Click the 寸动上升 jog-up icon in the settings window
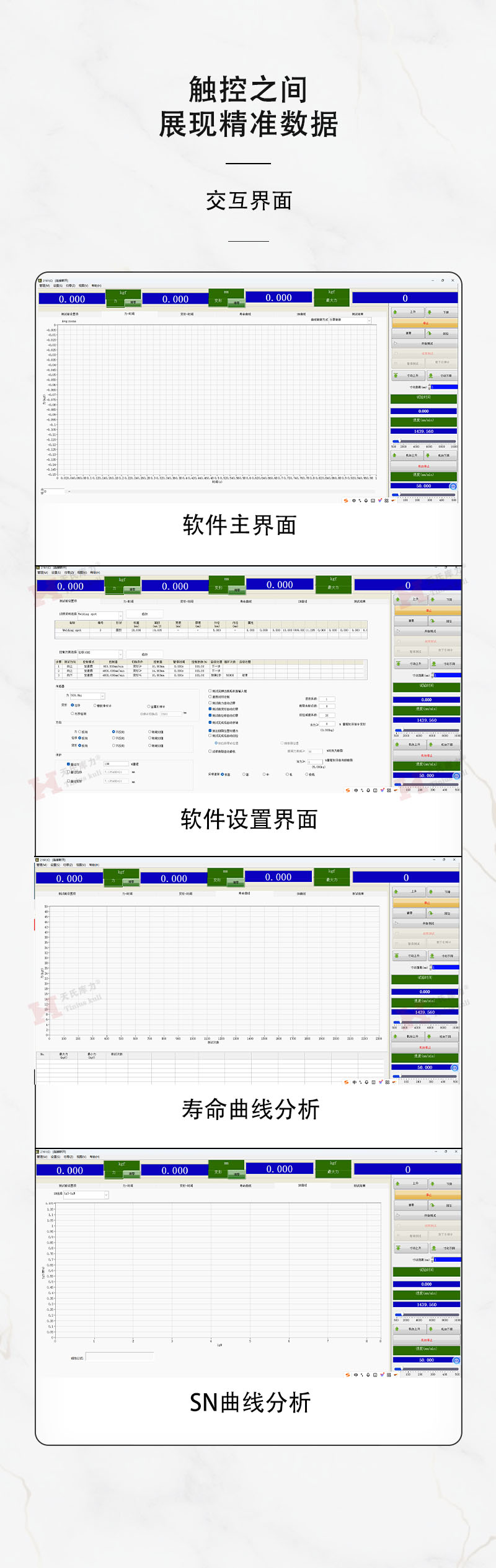Viewport: 496px width, 1568px height. point(410,664)
